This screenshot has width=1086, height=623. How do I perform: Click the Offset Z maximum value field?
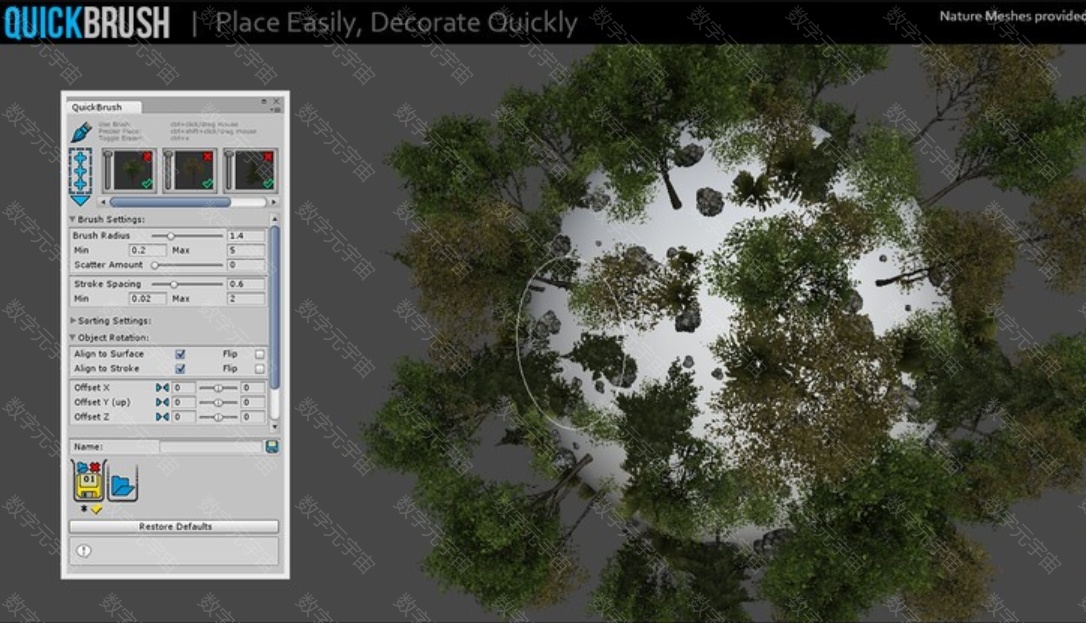tap(253, 417)
